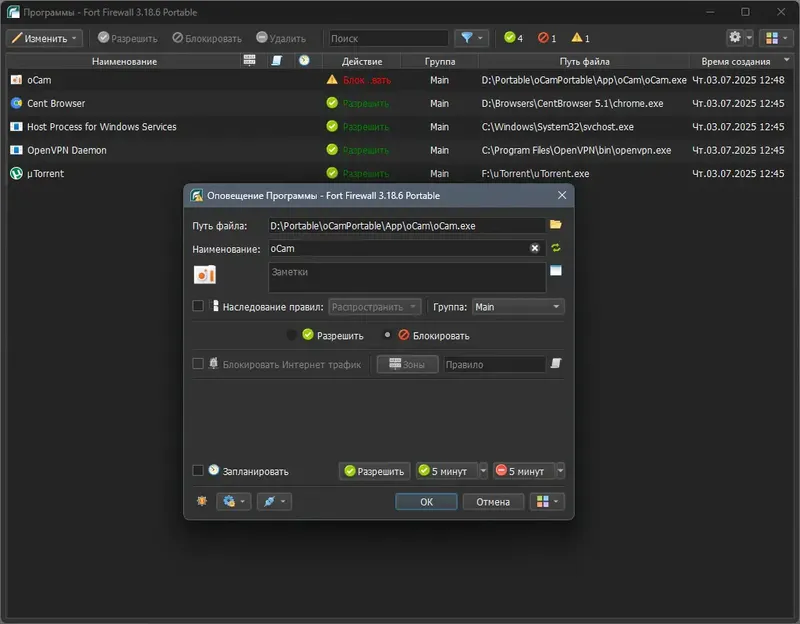Confirm with the OK button

point(426,502)
